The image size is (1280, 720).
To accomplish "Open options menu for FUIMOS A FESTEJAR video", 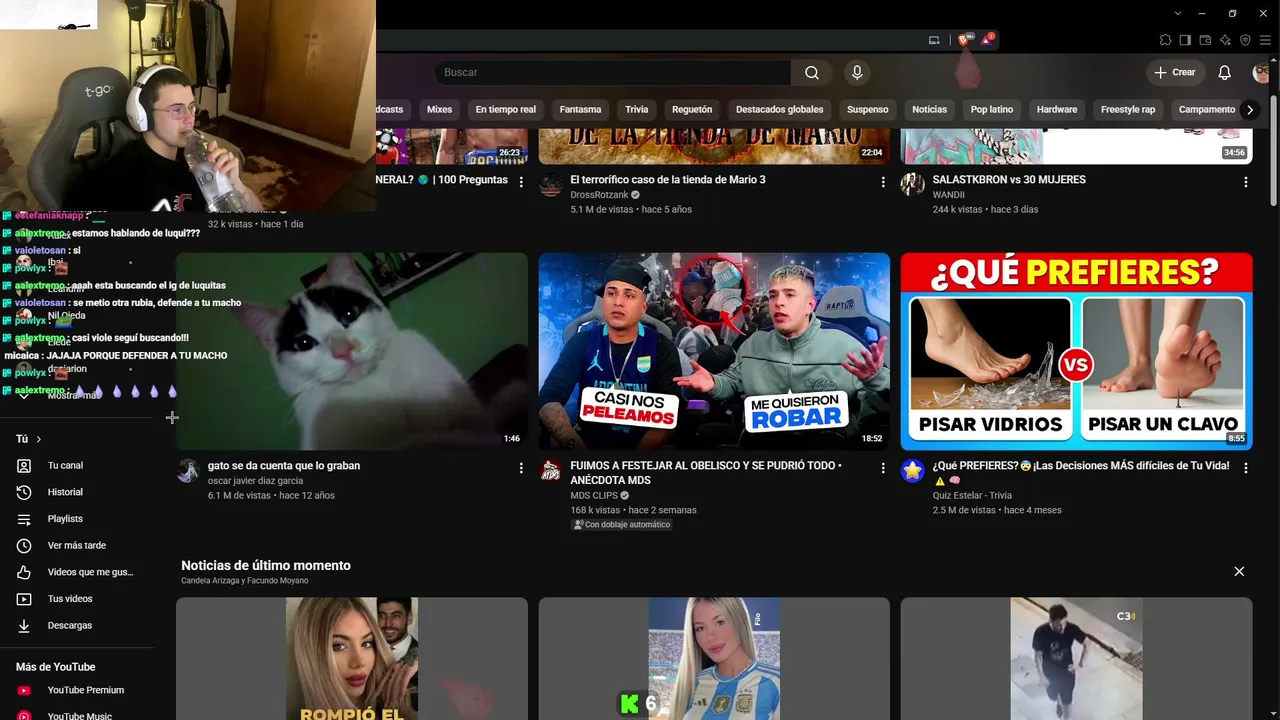I will tap(883, 468).
